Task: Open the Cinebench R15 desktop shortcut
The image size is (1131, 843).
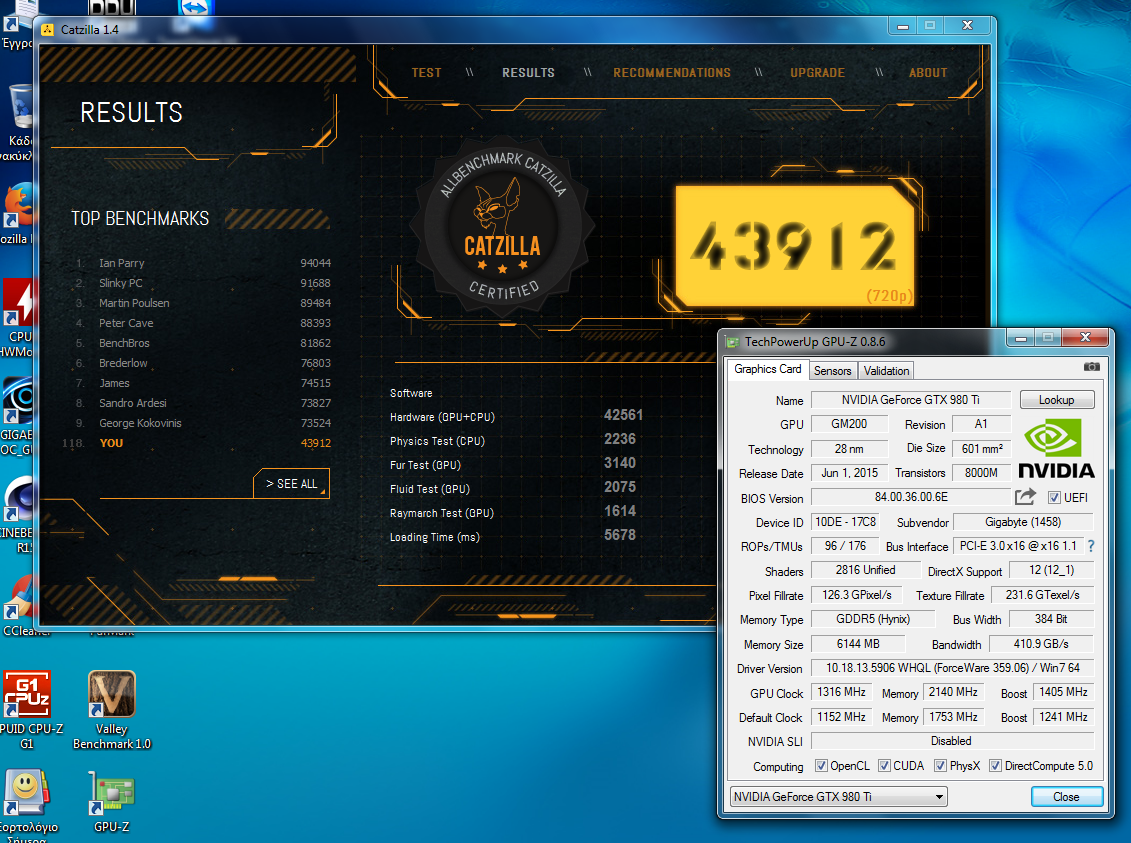Action: (18, 514)
